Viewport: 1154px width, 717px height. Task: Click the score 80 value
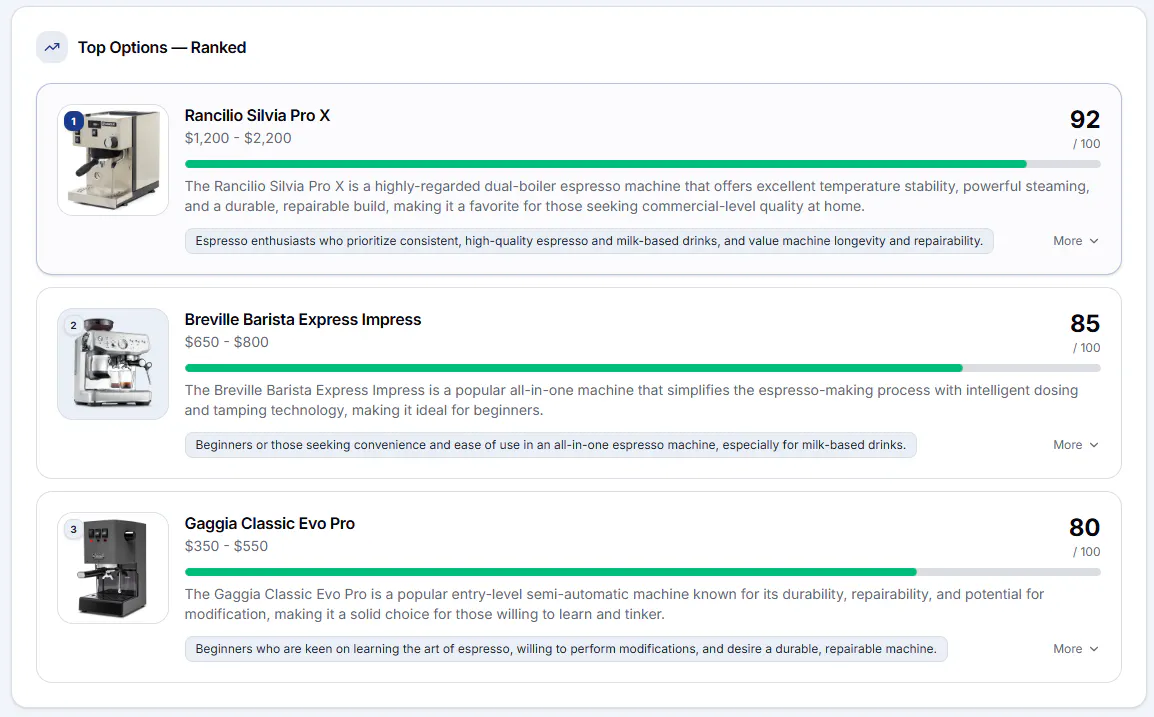pyautogui.click(x=1085, y=527)
